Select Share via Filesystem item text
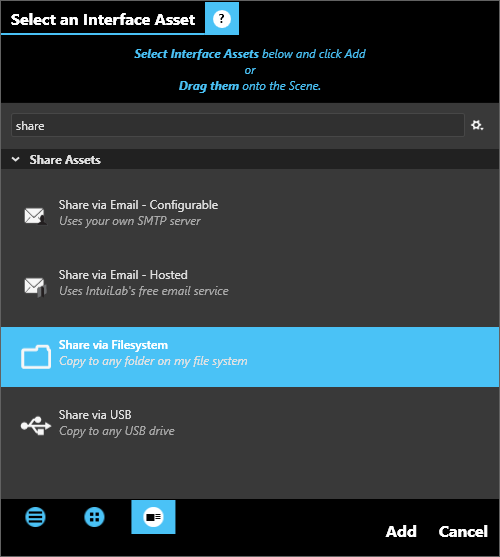Image resolution: width=500 pixels, height=557 pixels. [113, 345]
